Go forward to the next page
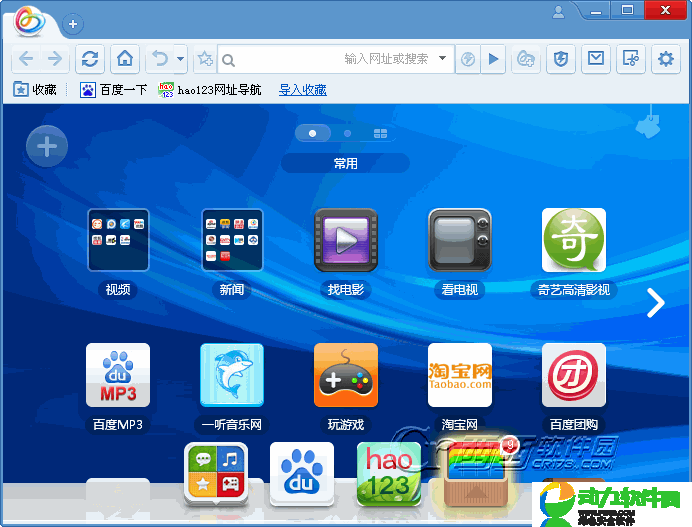 [x=55, y=58]
